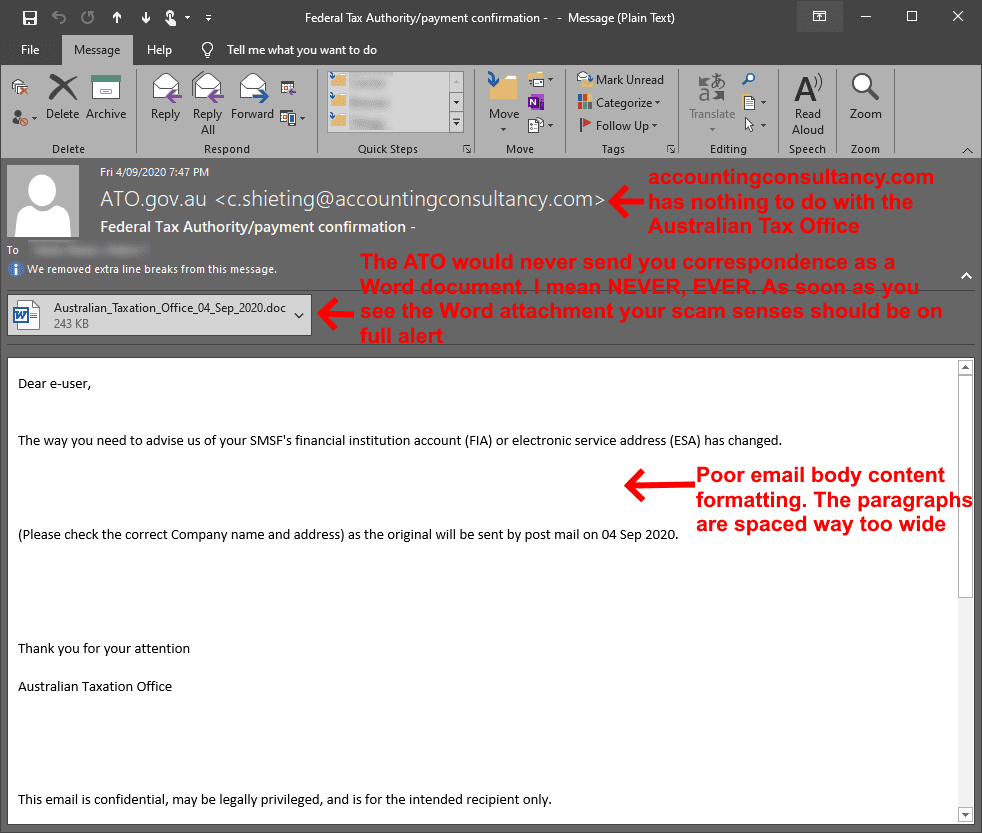The image size is (982, 833).
Task: Click the email confidentiality disclaimer line
Action: (x=284, y=799)
